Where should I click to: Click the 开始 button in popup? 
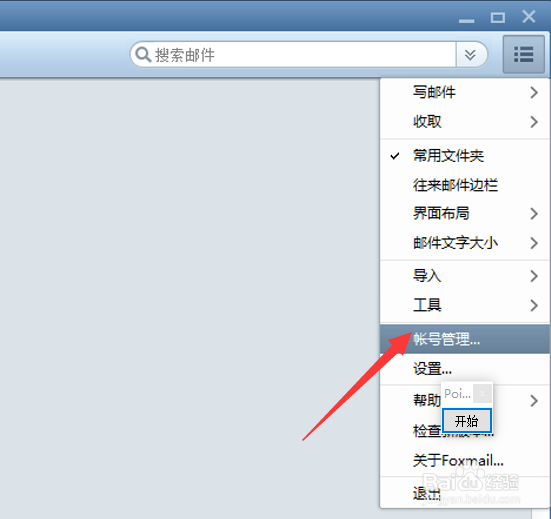467,421
